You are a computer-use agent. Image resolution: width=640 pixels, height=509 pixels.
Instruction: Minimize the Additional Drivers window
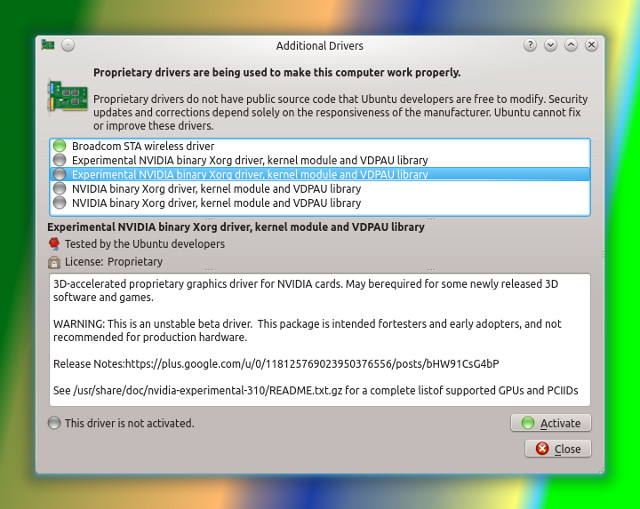point(550,45)
